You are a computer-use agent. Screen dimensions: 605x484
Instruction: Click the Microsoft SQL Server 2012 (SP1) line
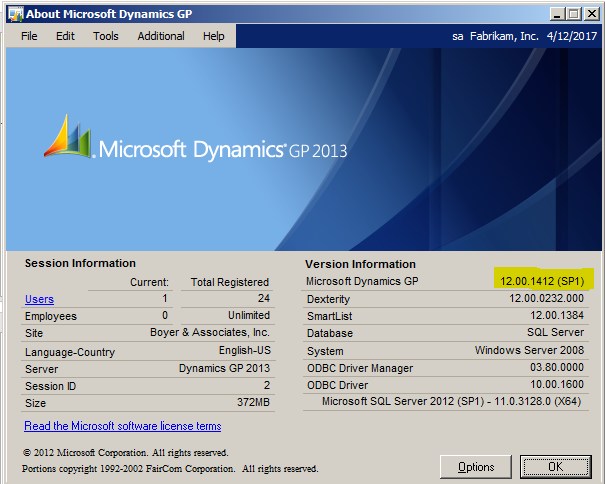coord(451,401)
